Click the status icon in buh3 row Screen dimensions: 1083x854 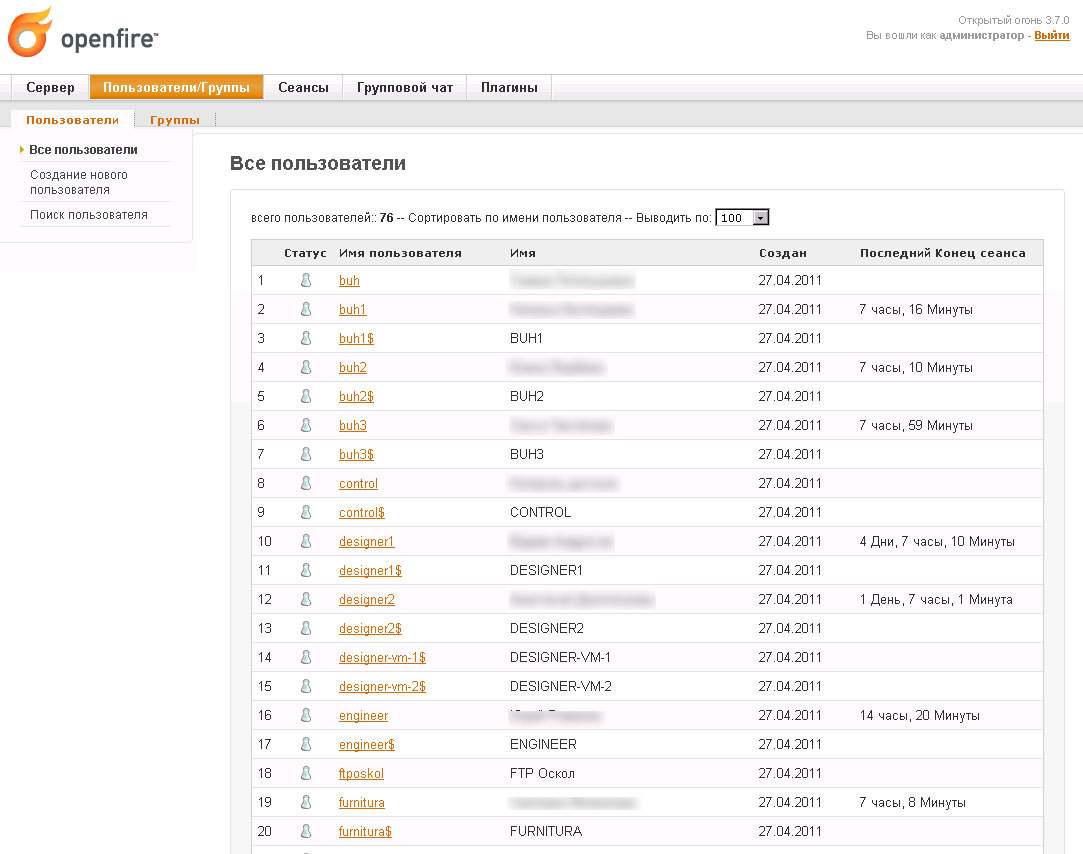pyautogui.click(x=306, y=426)
